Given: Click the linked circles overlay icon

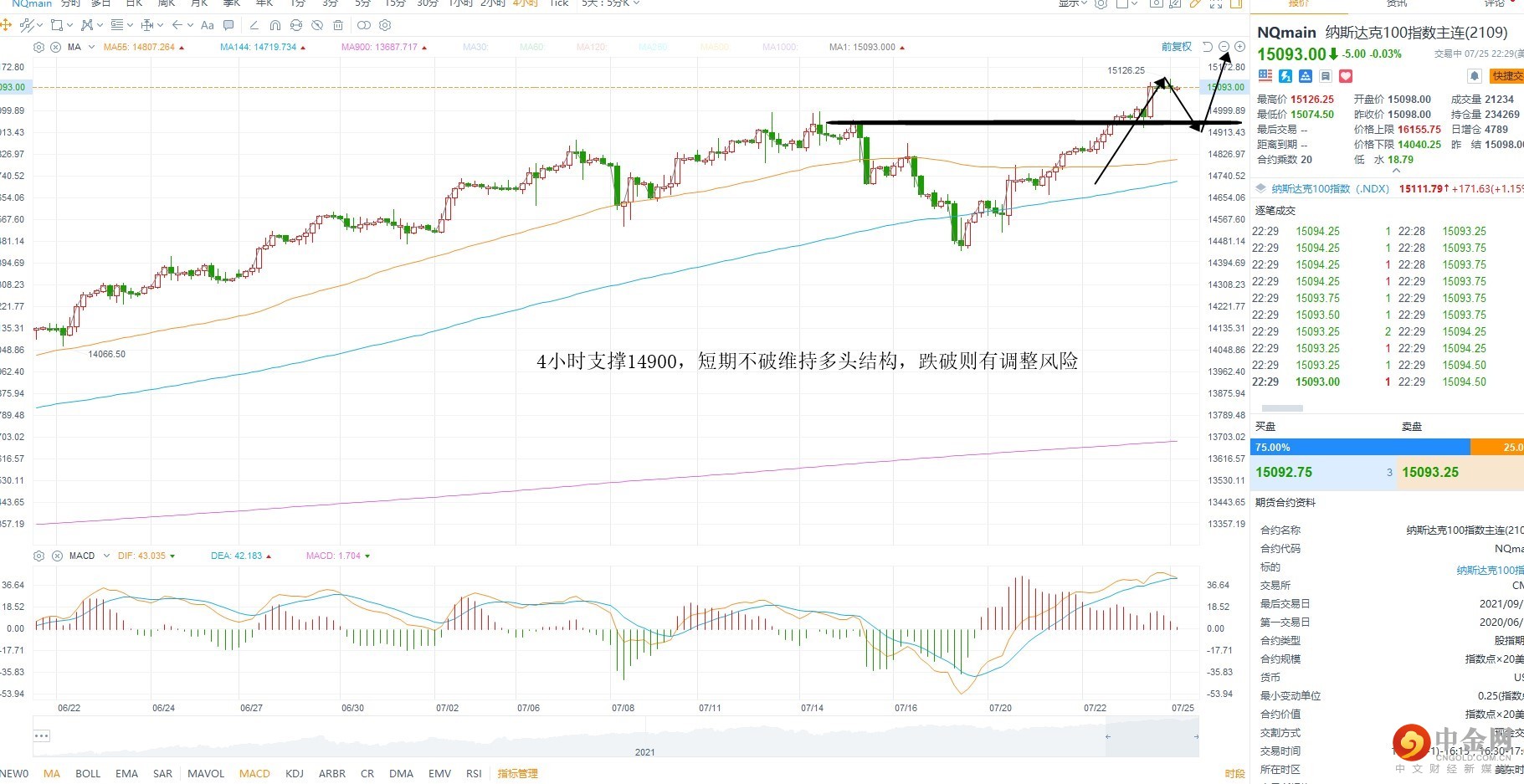Looking at the screenshot, I should 364,25.
